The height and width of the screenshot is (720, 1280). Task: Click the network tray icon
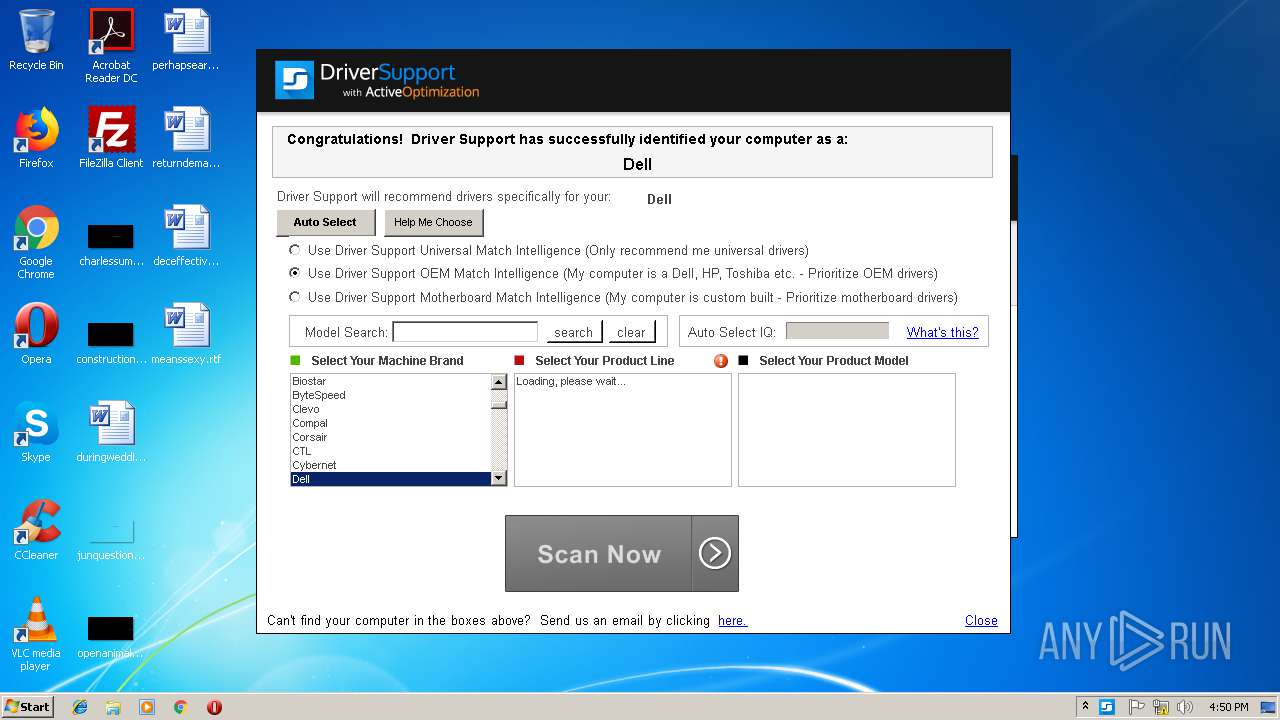[x=1161, y=707]
